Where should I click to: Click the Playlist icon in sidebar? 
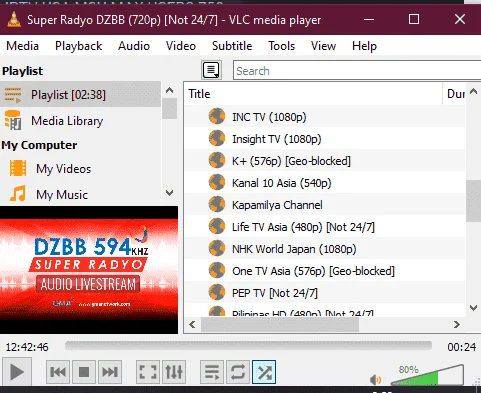[13, 95]
